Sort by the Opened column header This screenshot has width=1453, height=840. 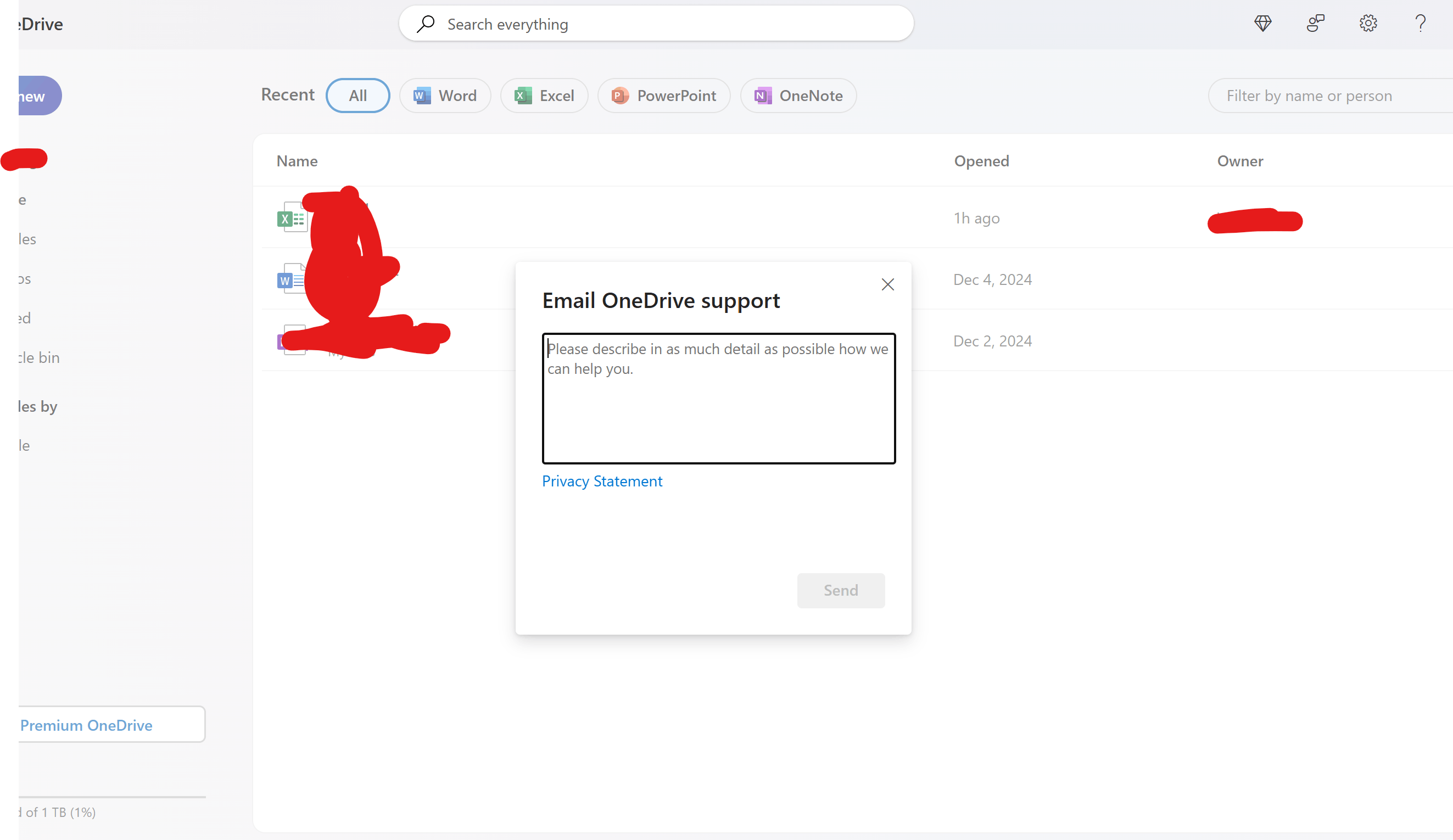point(981,161)
